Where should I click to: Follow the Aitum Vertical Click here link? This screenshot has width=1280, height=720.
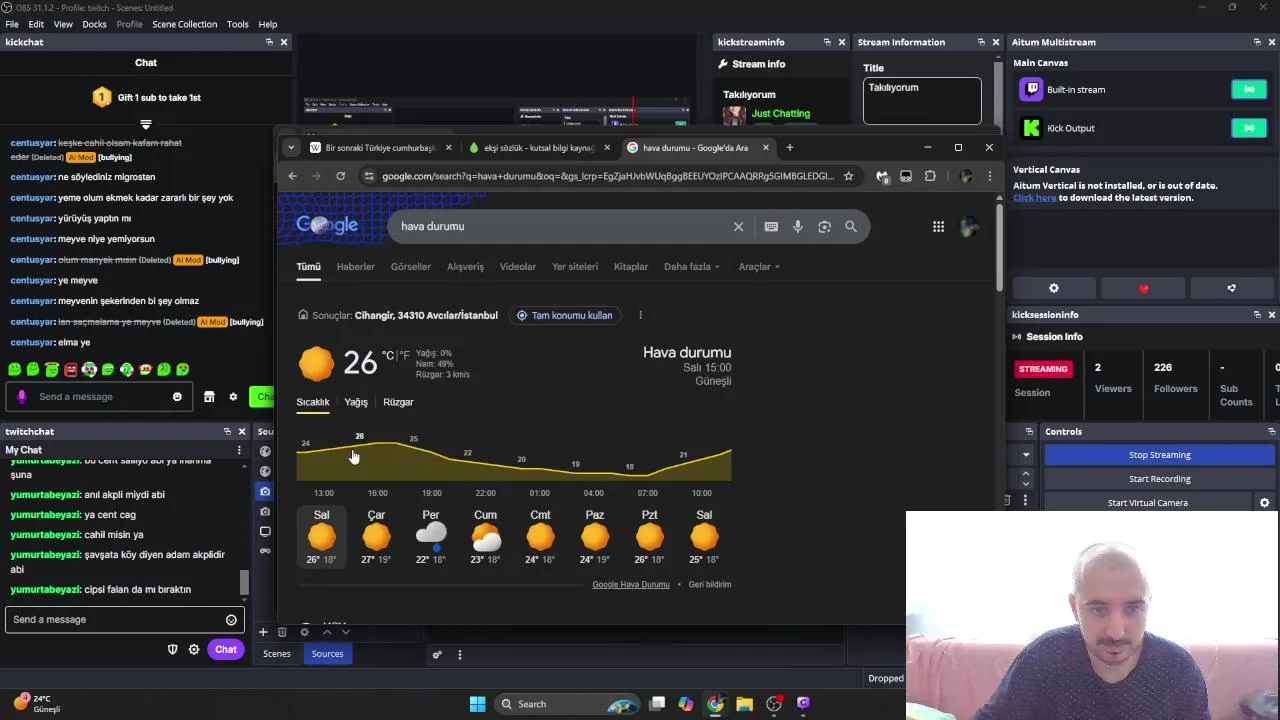(x=1034, y=198)
